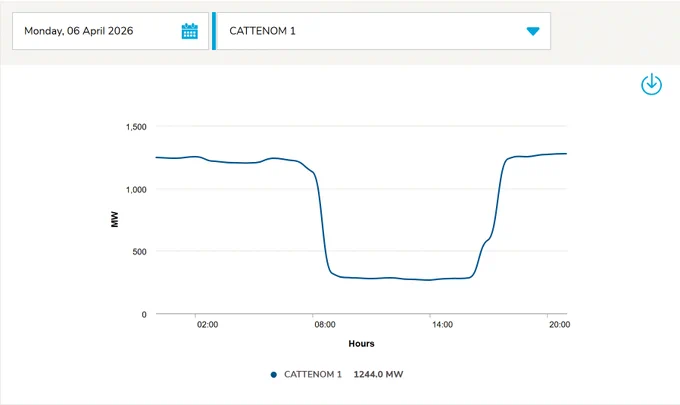Screen dimensions: 680x405
Task: Open the calendar date picker icon
Action: (190, 31)
